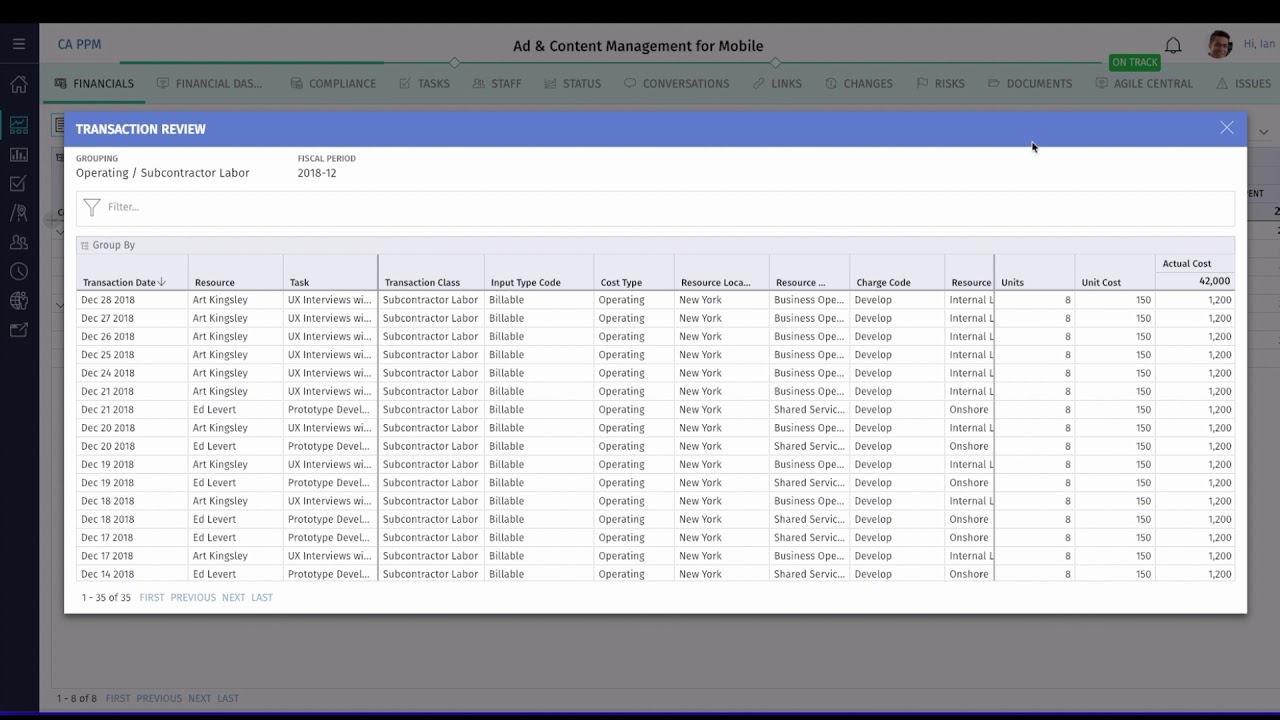This screenshot has width=1280, height=720.
Task: Click the FIRST link in the dialog
Action: 152,598
